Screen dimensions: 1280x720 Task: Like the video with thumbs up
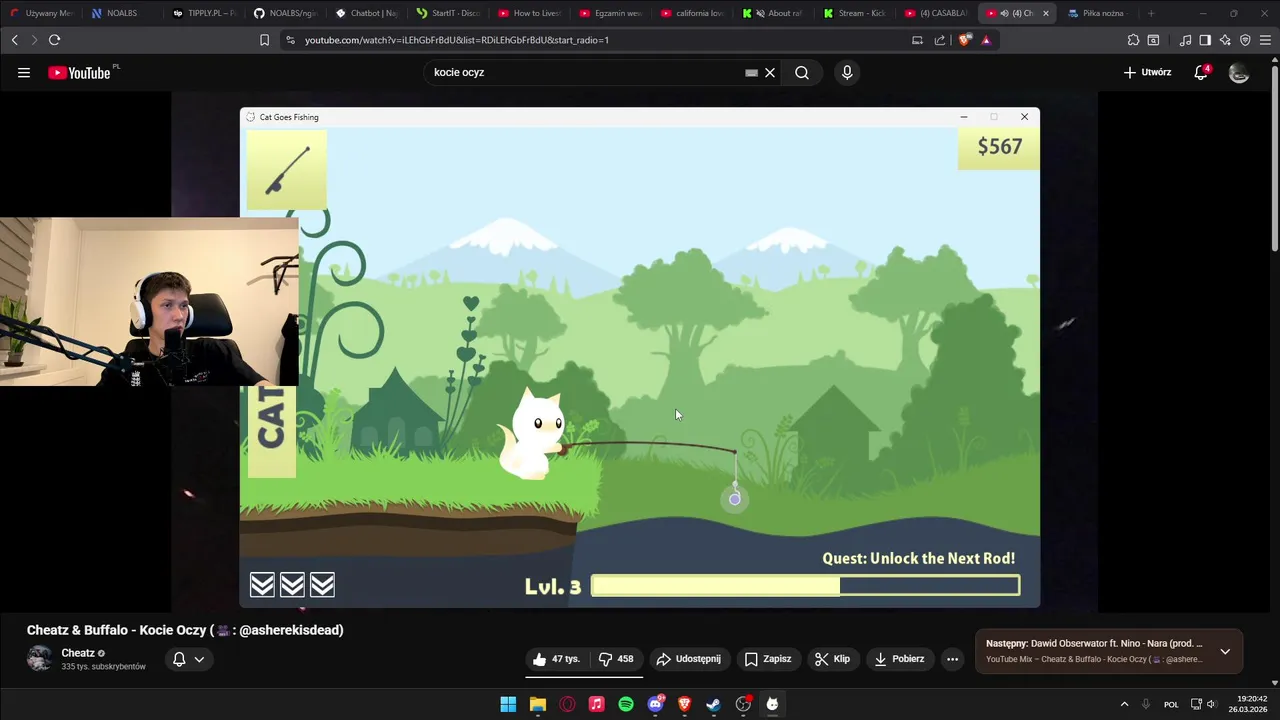point(556,659)
